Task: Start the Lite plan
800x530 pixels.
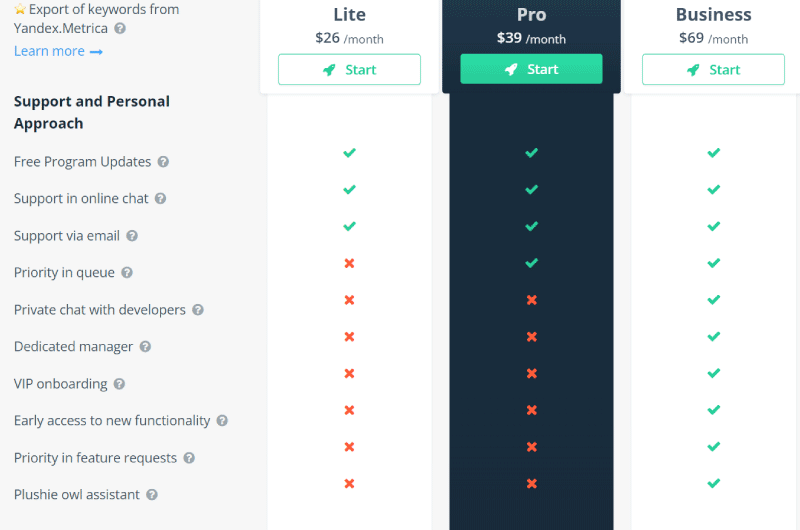Action: click(x=349, y=69)
